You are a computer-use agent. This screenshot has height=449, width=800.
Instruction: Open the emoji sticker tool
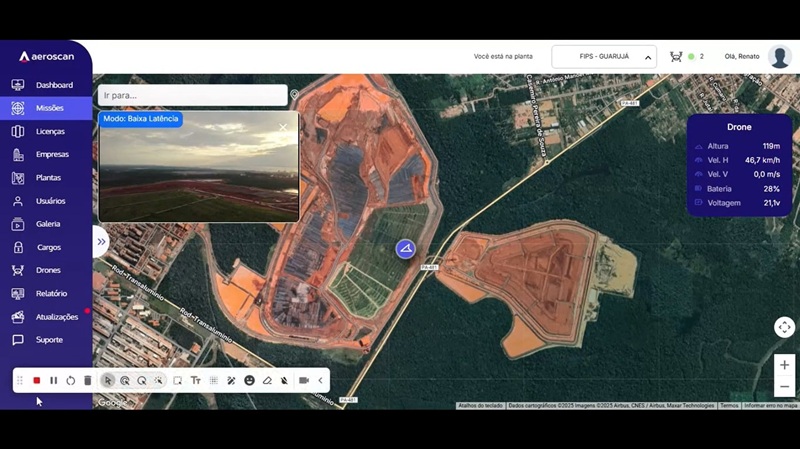coord(249,381)
